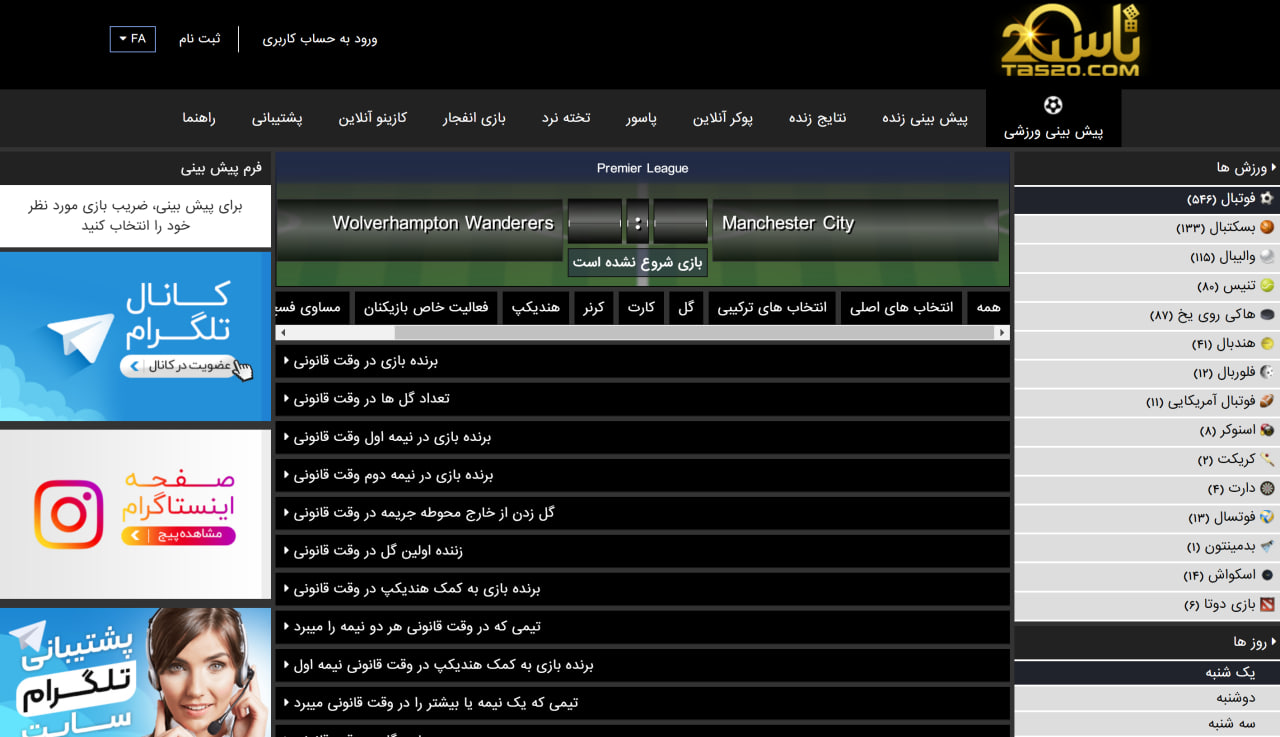Image resolution: width=1280 pixels, height=737 pixels.
Task: Select دوشنبه in the days list
Action: pos(1235,698)
